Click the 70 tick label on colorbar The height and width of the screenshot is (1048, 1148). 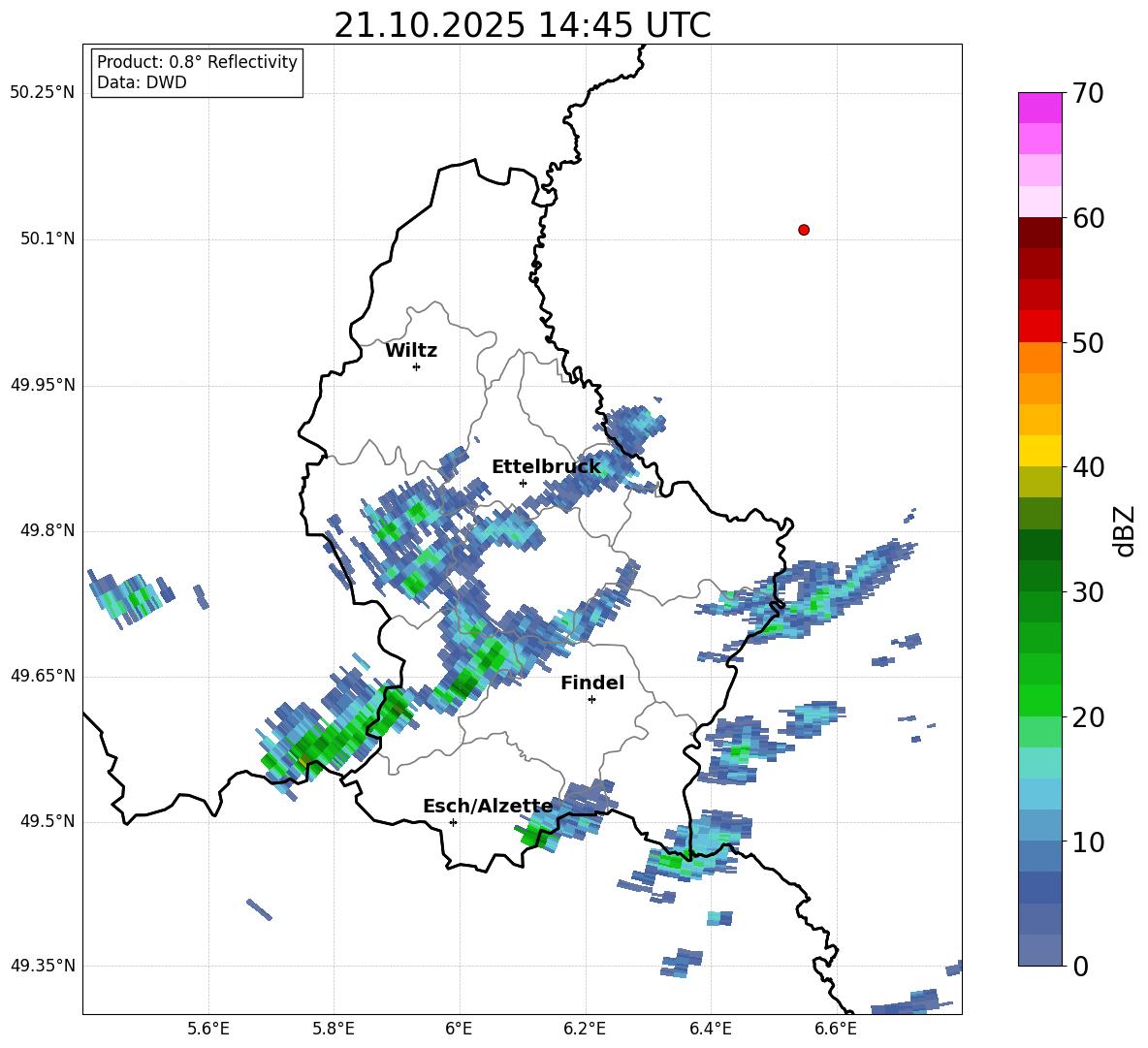click(1089, 94)
